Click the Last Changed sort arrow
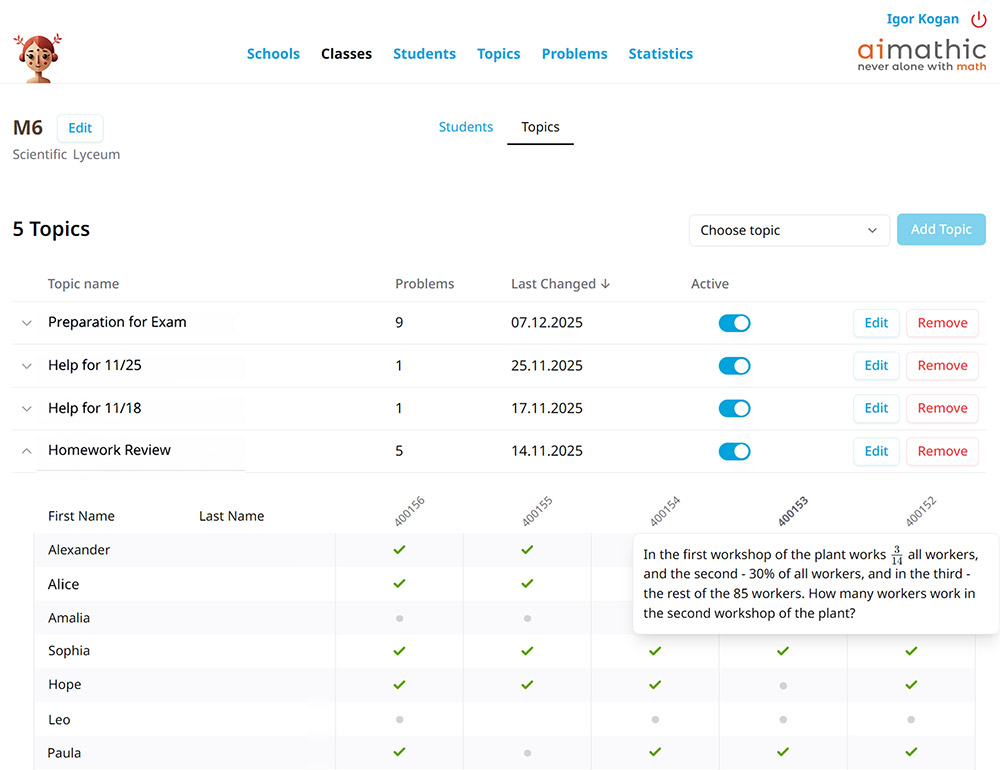This screenshot has width=1000, height=770. 605,284
